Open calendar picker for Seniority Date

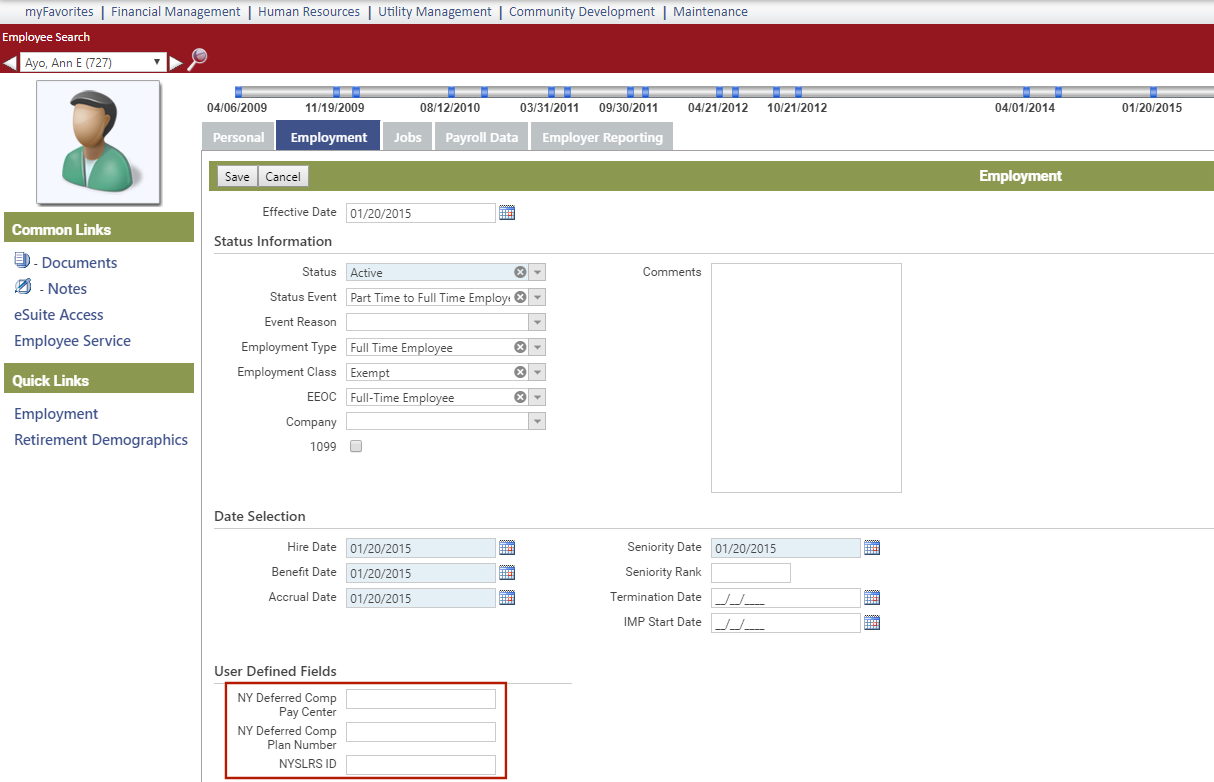pos(872,548)
